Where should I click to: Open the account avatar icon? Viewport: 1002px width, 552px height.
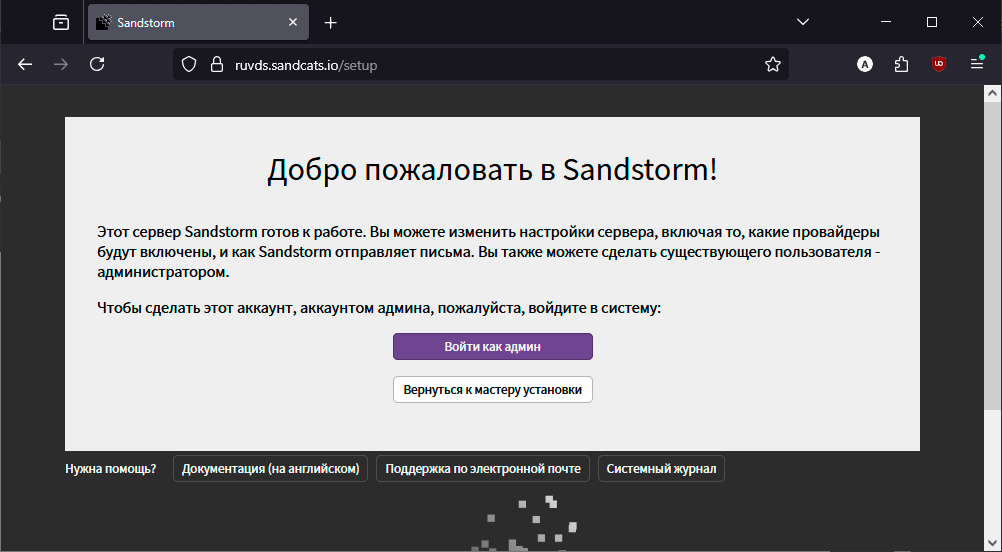pyautogui.click(x=865, y=64)
